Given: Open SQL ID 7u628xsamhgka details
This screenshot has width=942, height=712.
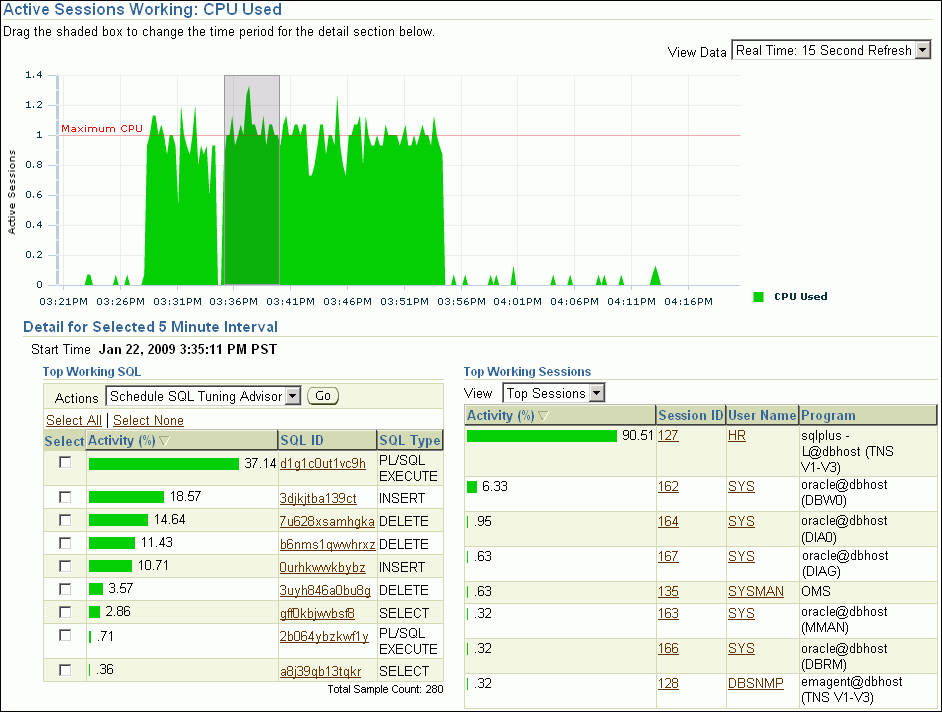Looking at the screenshot, I should (327, 521).
